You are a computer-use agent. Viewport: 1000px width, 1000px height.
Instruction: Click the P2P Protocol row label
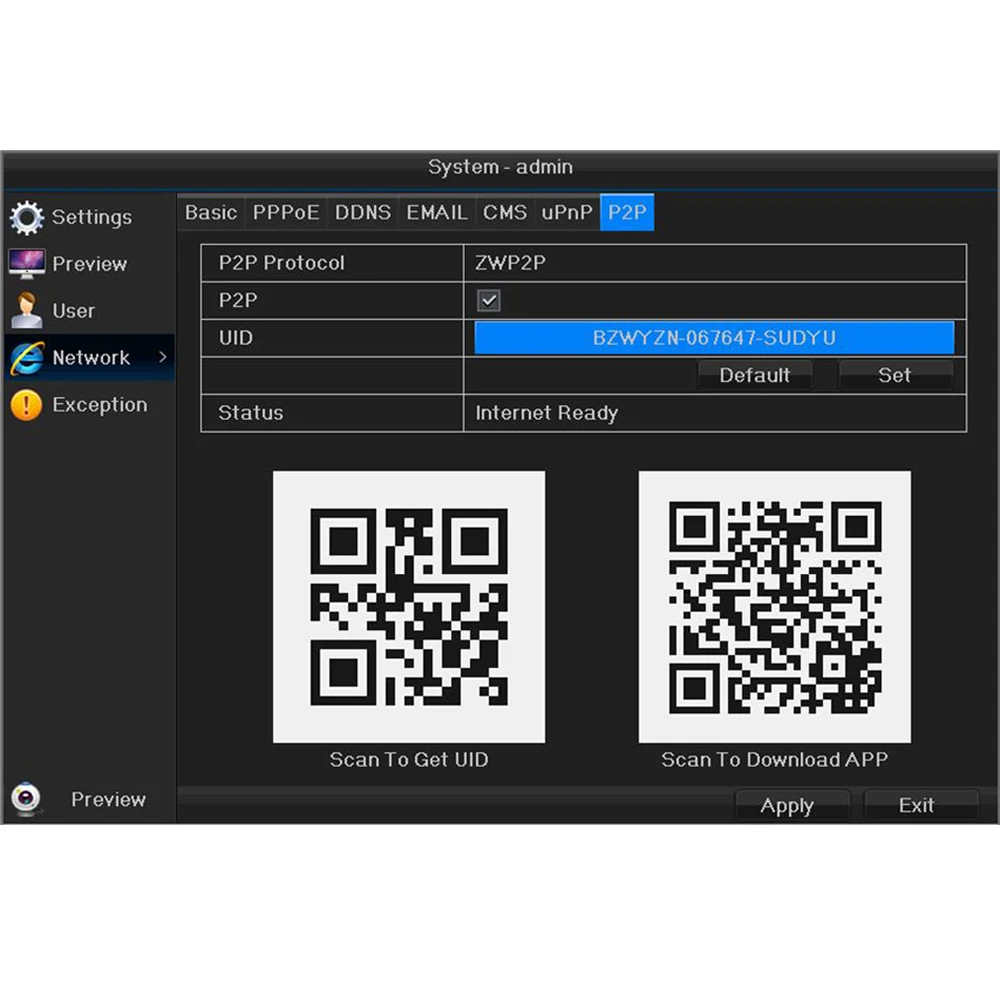coord(281,263)
